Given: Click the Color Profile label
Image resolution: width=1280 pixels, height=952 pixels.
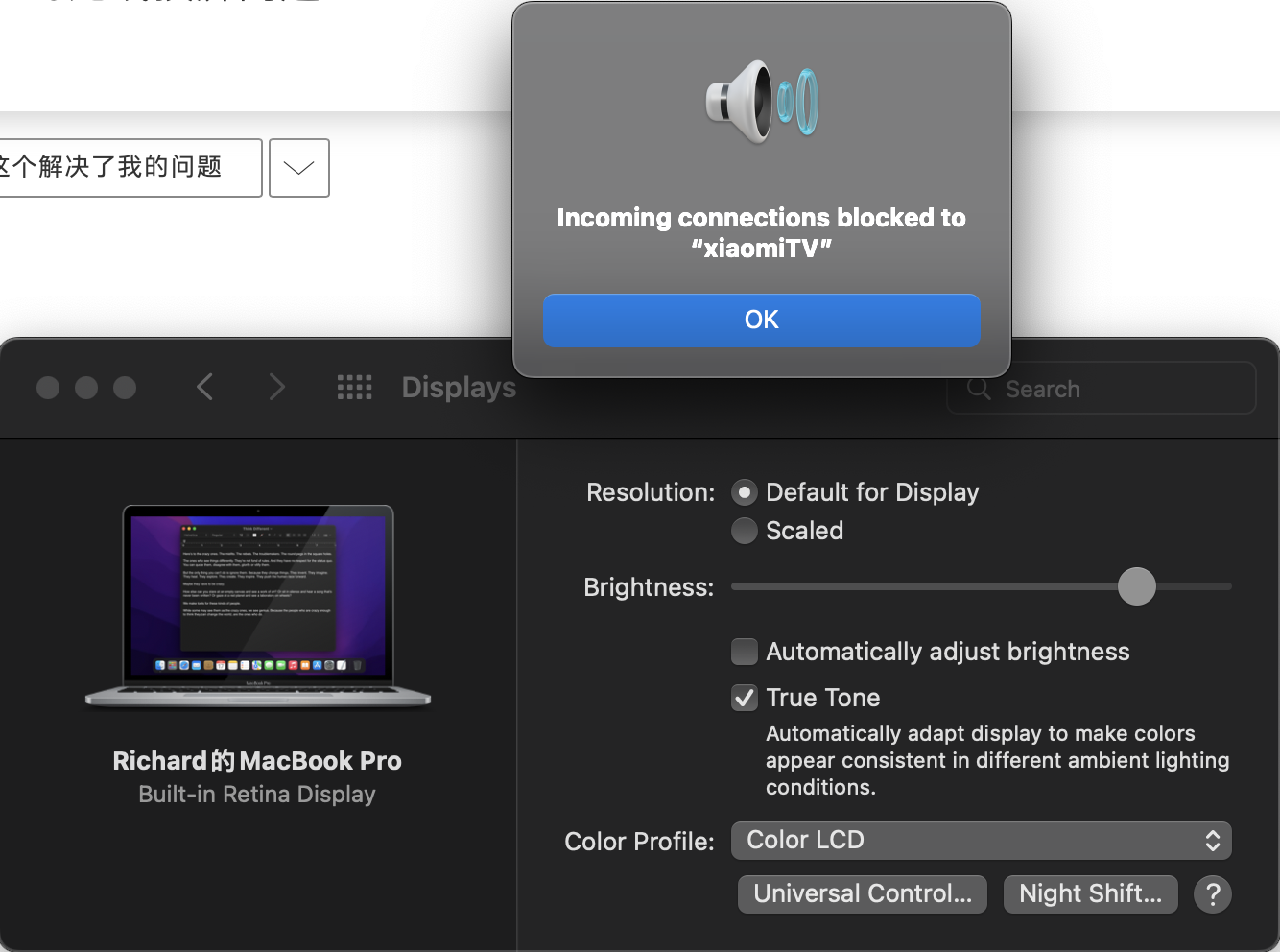Looking at the screenshot, I should coord(639,842).
